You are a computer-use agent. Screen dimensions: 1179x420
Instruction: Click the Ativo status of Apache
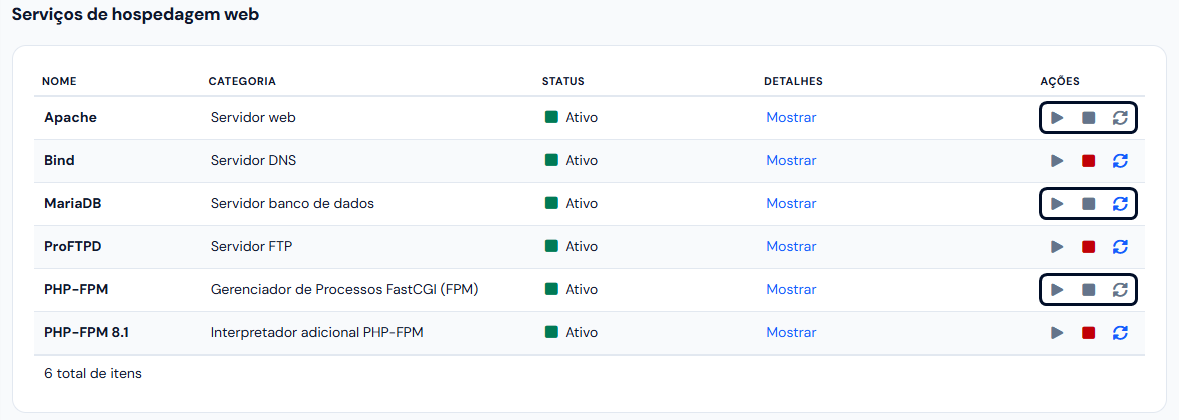(x=571, y=118)
